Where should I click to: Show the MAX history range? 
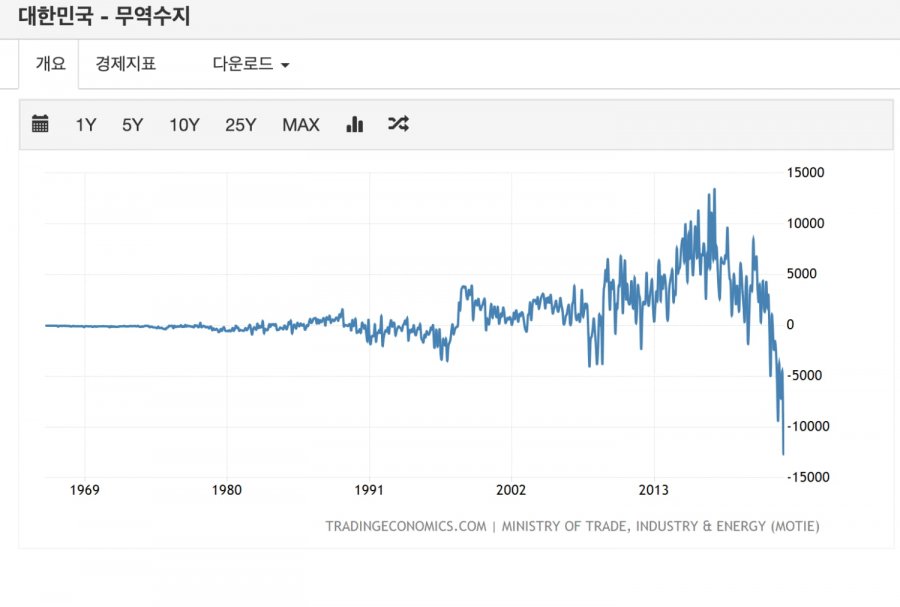[x=301, y=125]
